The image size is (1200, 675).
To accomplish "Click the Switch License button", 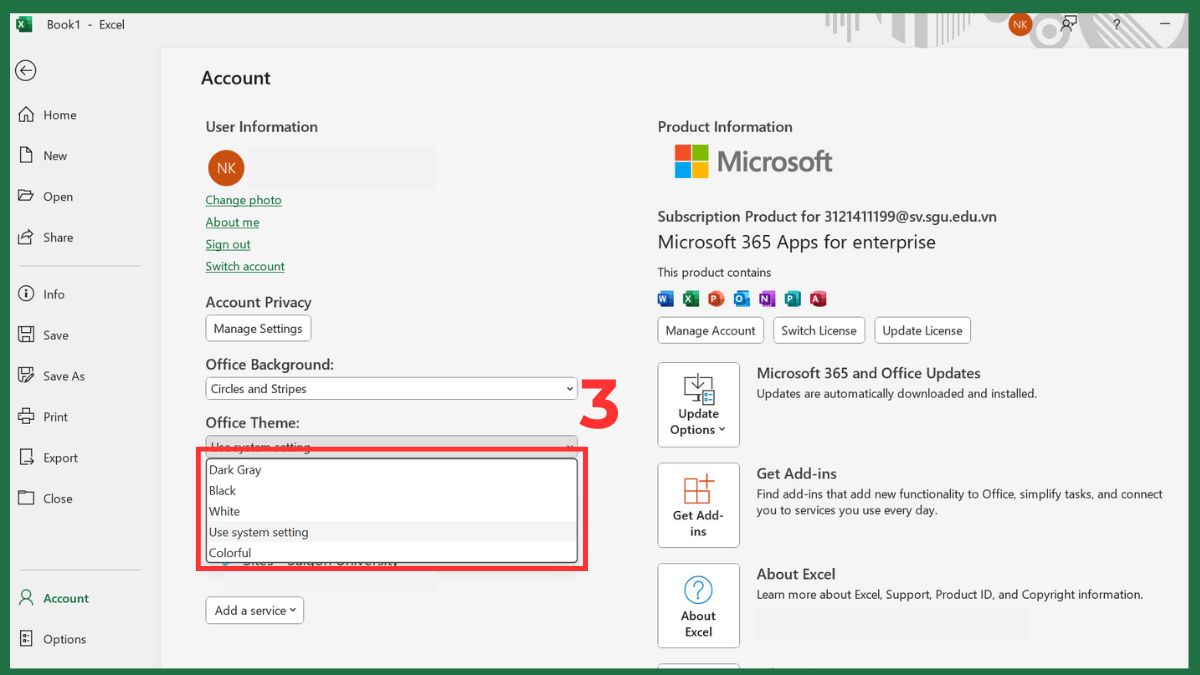I will coord(819,330).
